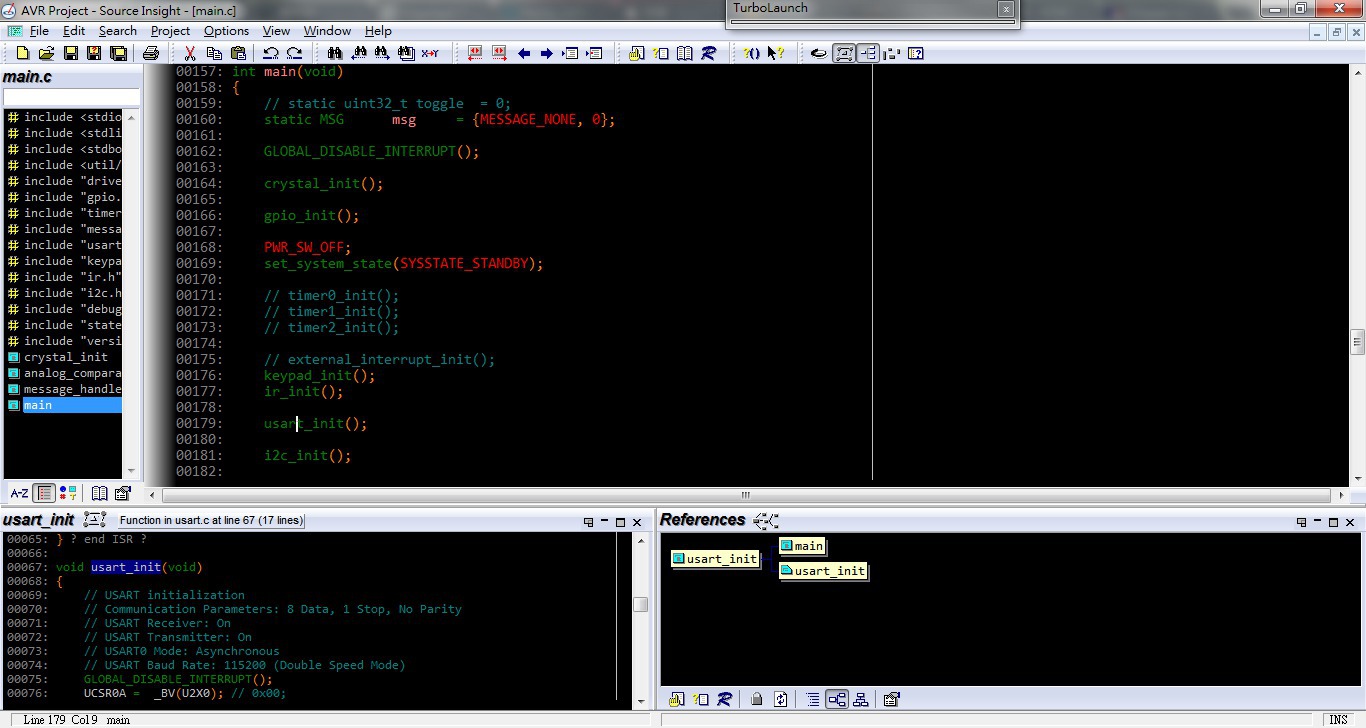Viewport: 1366px width, 728px height.
Task: Open the Project menu
Action: pos(170,31)
